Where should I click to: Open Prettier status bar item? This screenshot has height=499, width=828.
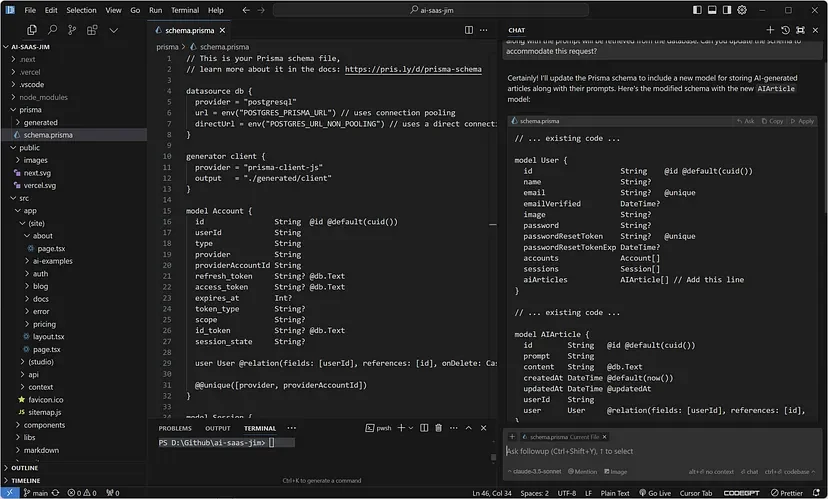pos(786,493)
